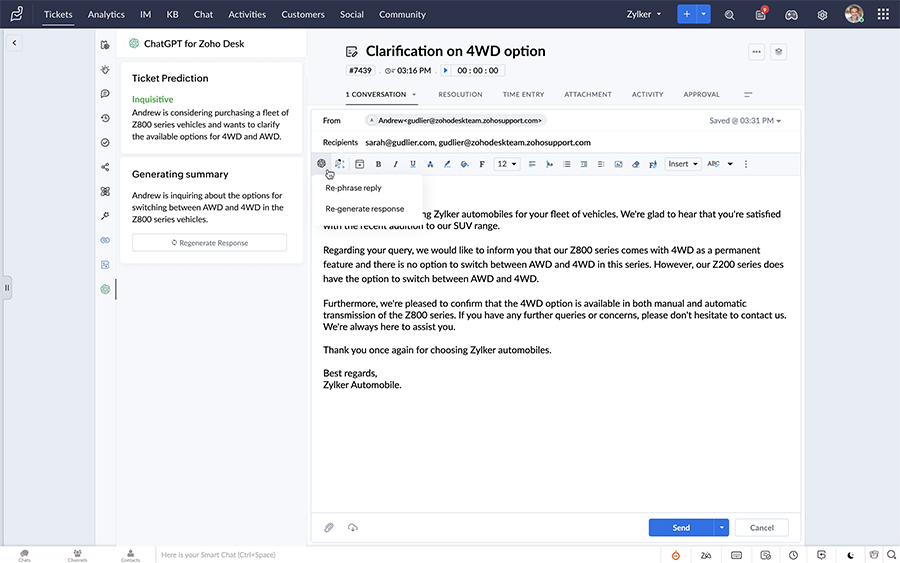Click the ChatGPT icon in editor toolbar
This screenshot has height=563, width=900.
click(321, 164)
